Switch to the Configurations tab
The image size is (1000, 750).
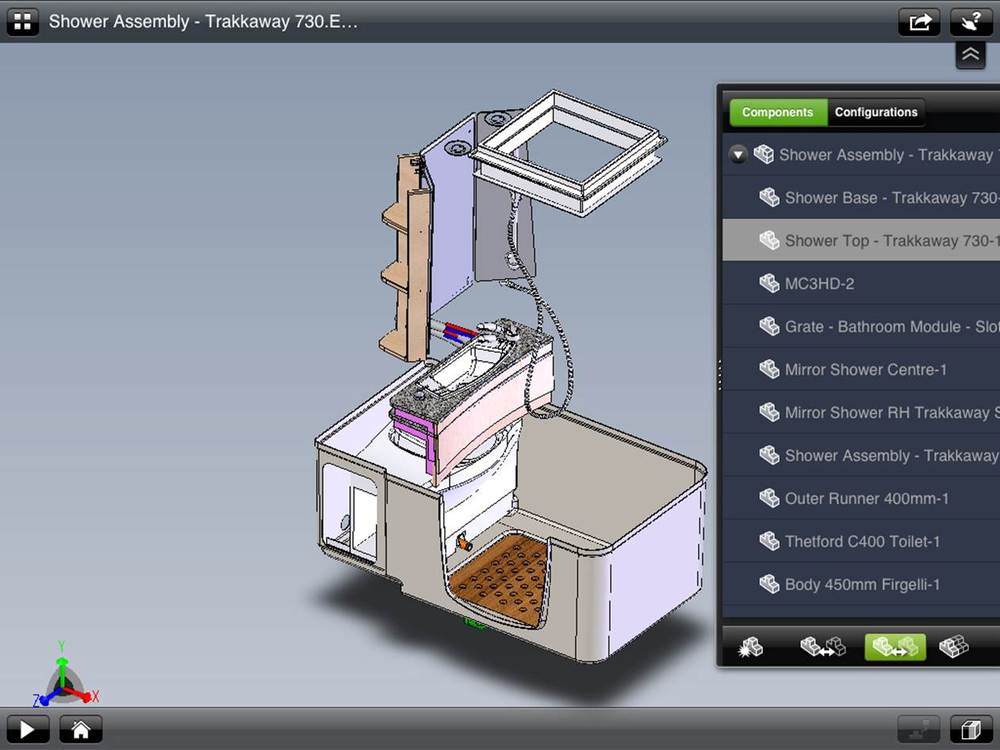point(876,112)
